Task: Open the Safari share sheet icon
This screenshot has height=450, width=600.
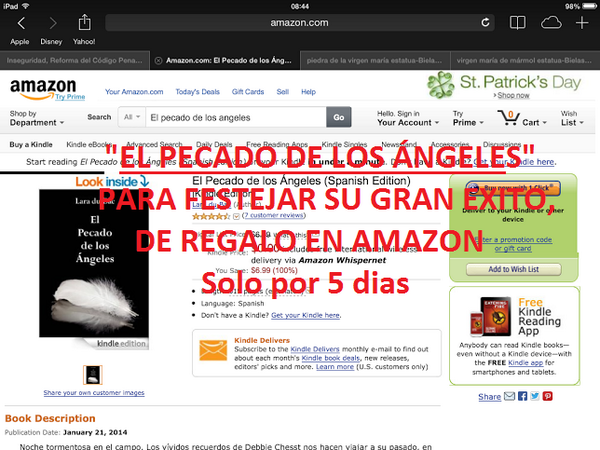Action: point(84,22)
